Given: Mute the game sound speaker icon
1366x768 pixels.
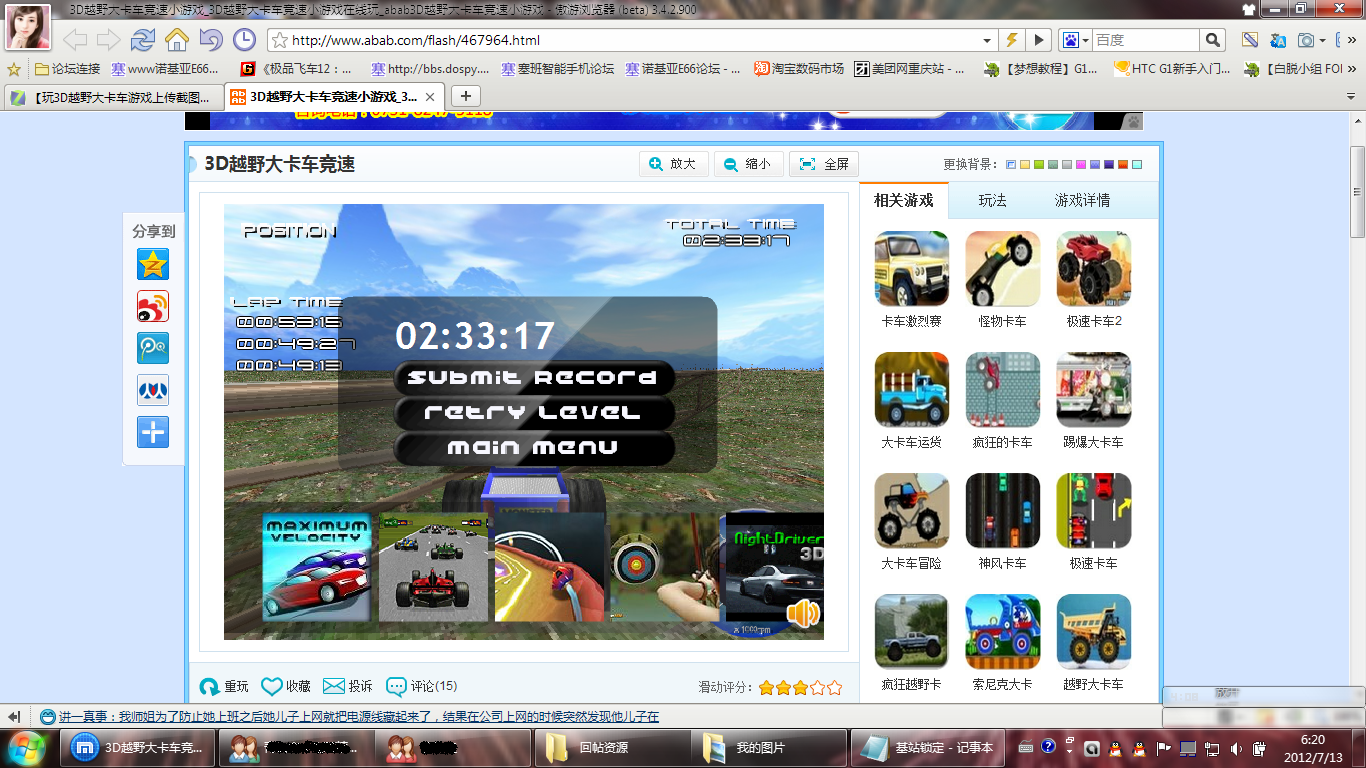Looking at the screenshot, I should (x=803, y=613).
